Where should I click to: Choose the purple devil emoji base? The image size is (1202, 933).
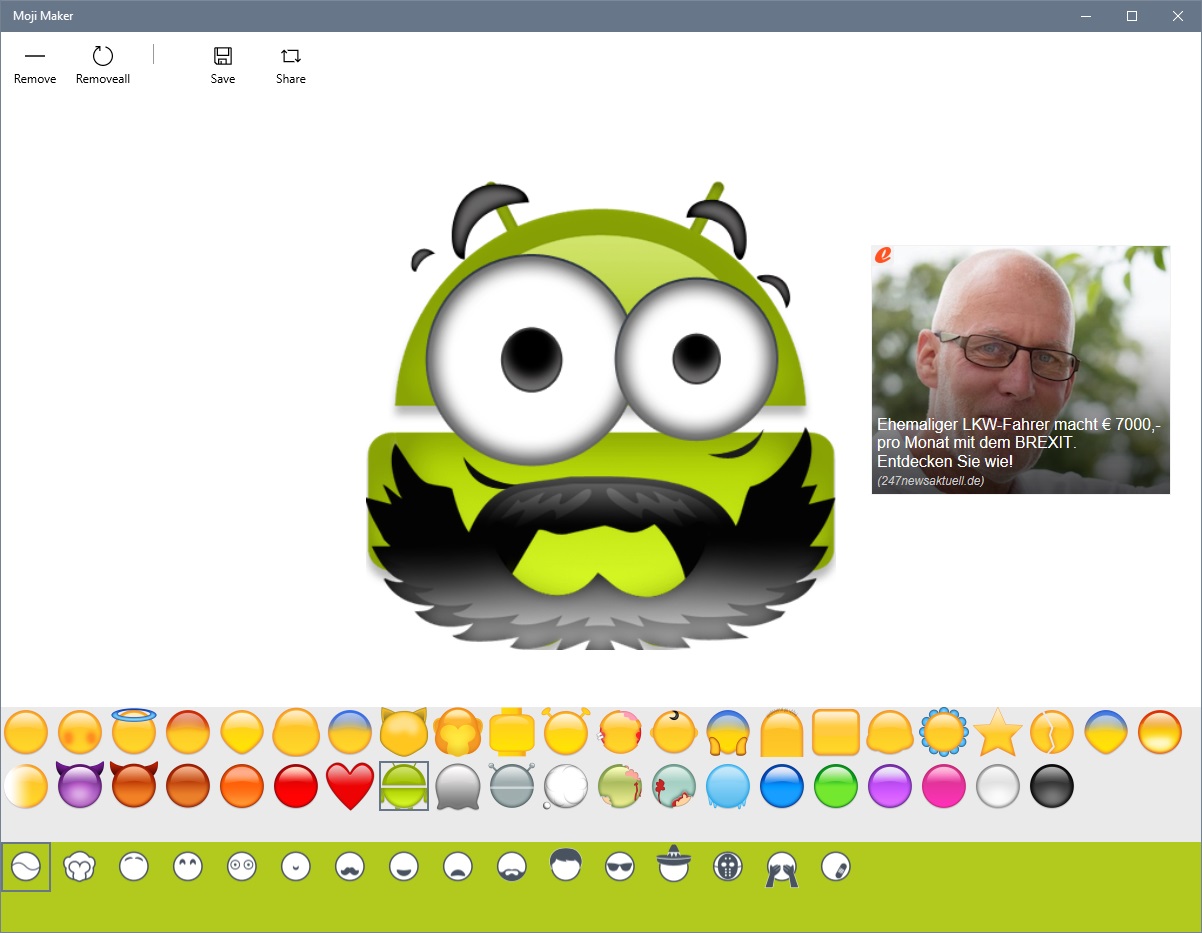click(x=80, y=786)
